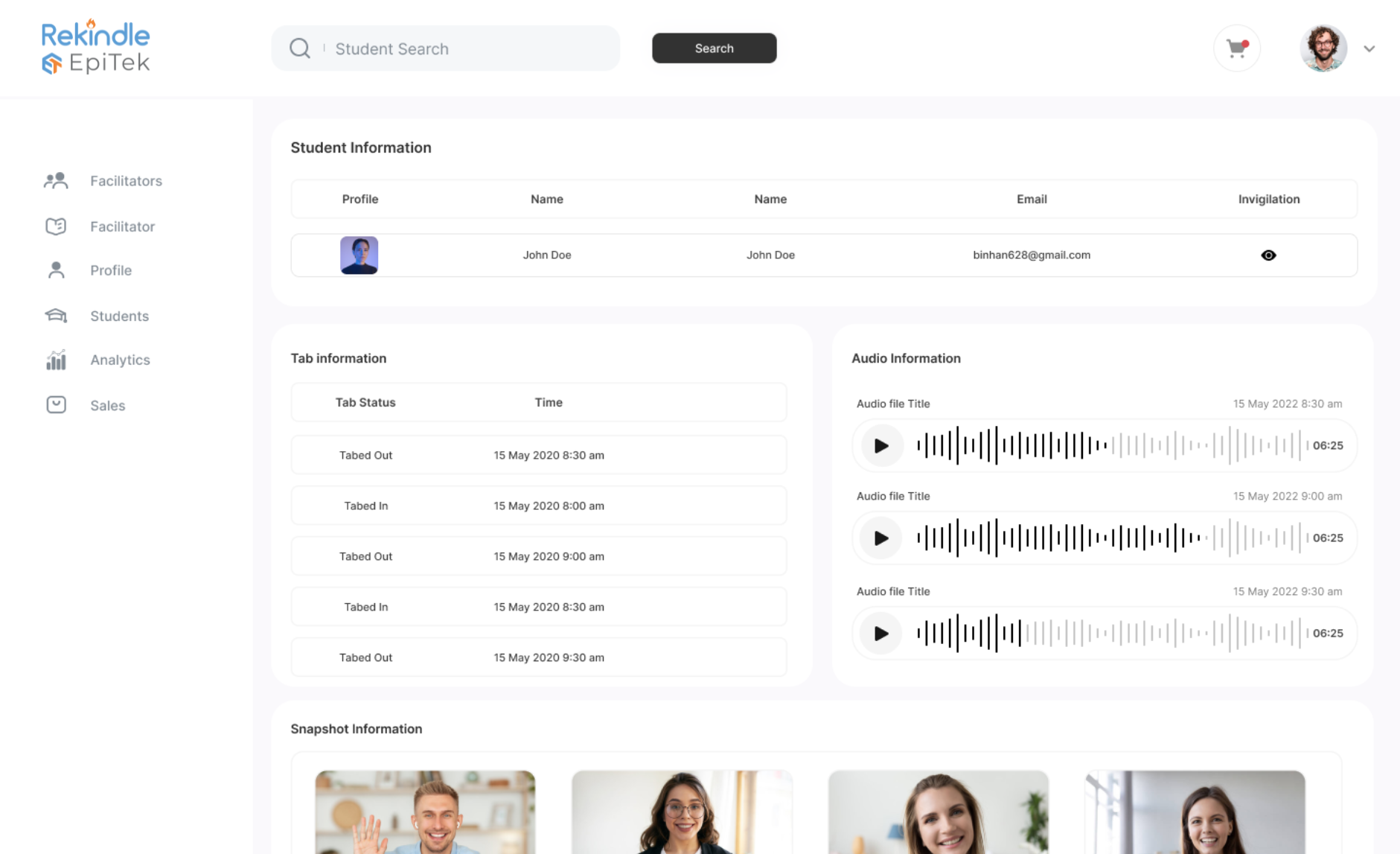Click the Sales bag icon

click(56, 405)
